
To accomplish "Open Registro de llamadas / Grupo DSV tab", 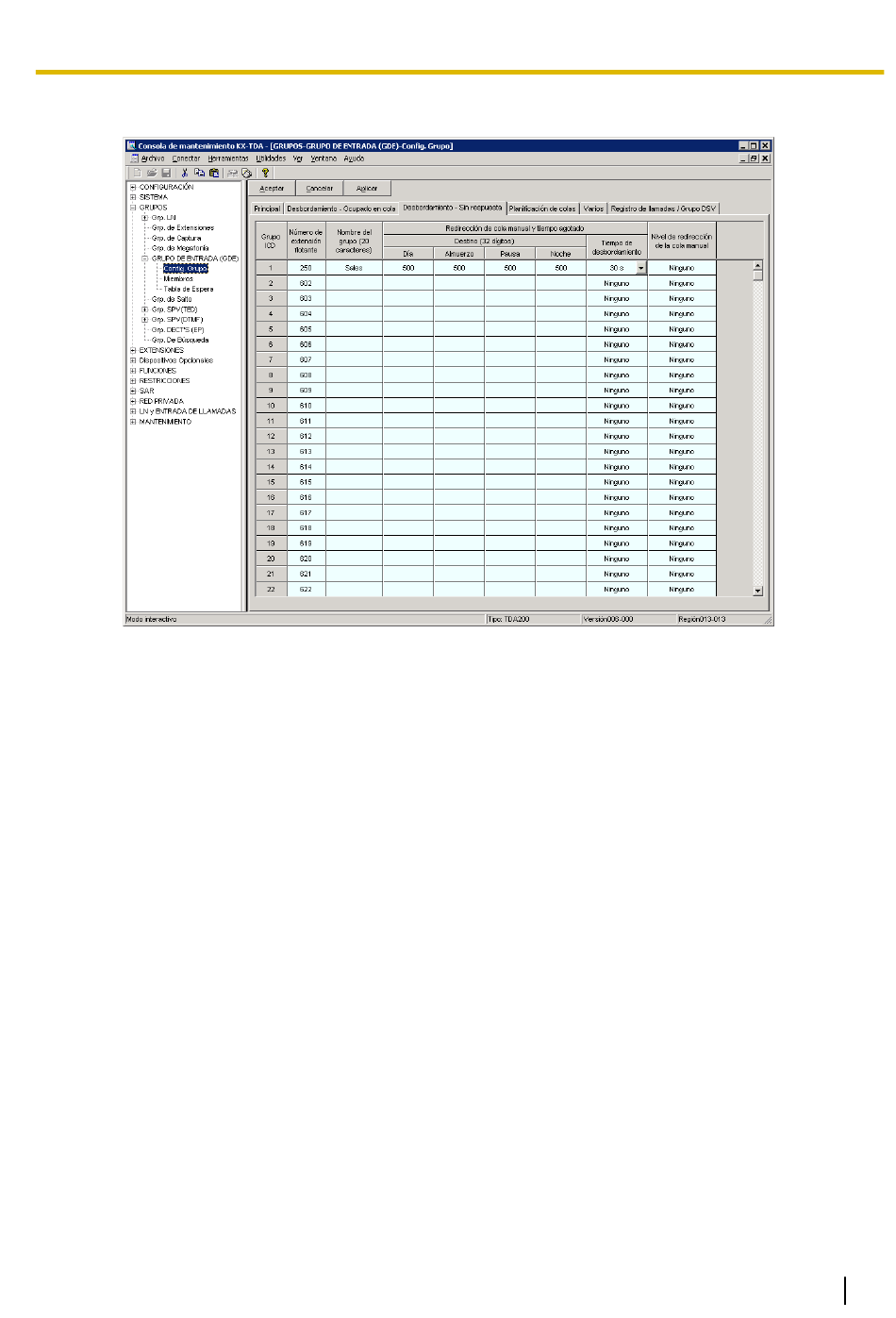I will 663,209.
